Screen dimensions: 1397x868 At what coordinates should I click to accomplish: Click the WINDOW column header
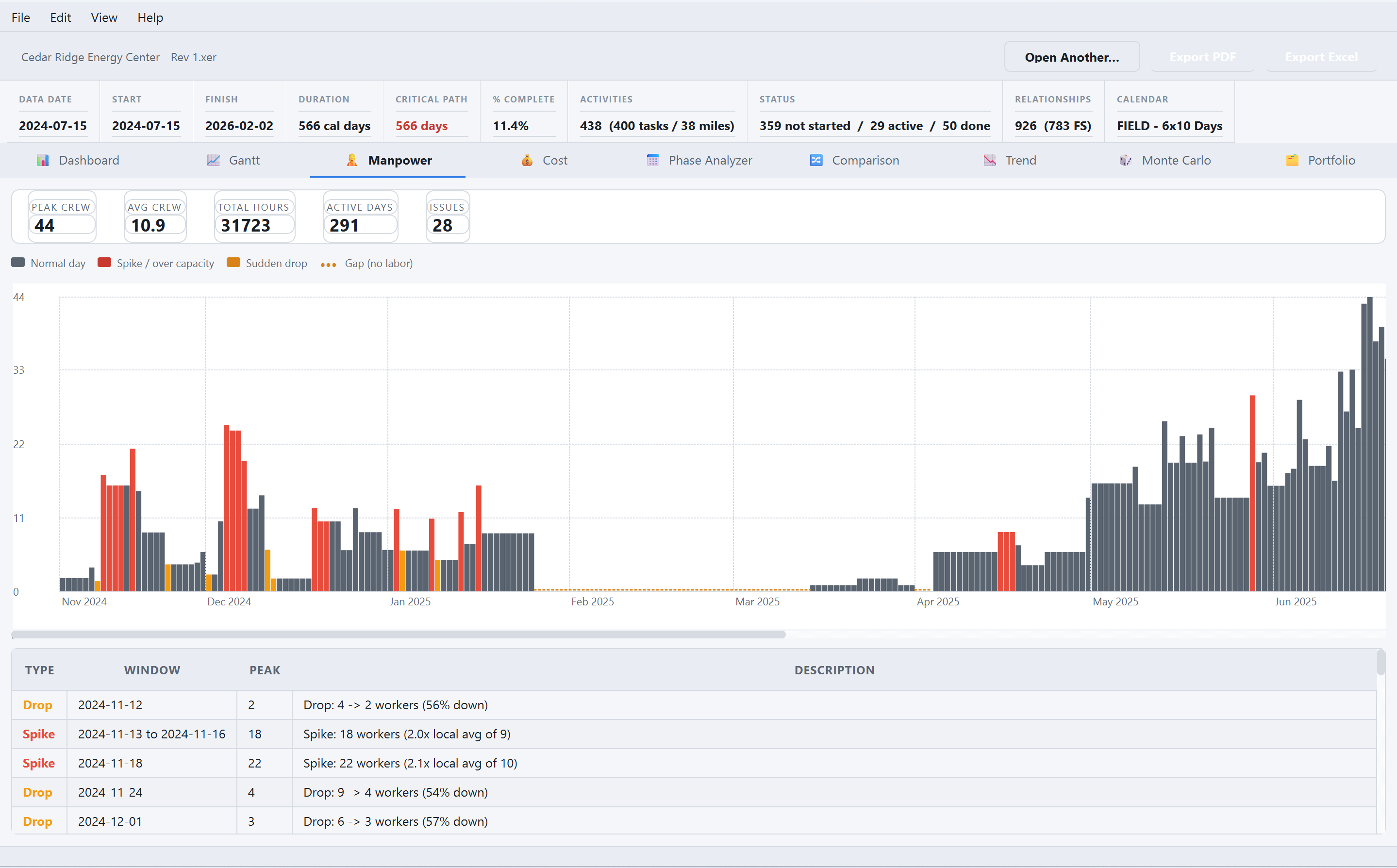pyautogui.click(x=152, y=670)
